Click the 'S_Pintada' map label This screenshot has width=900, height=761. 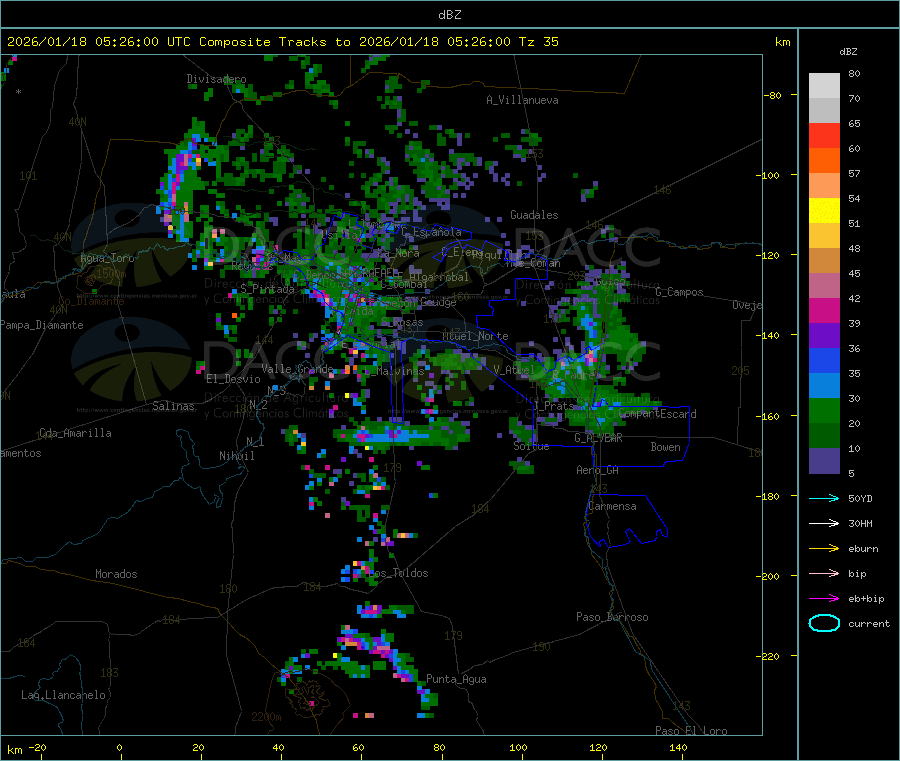coord(267,289)
